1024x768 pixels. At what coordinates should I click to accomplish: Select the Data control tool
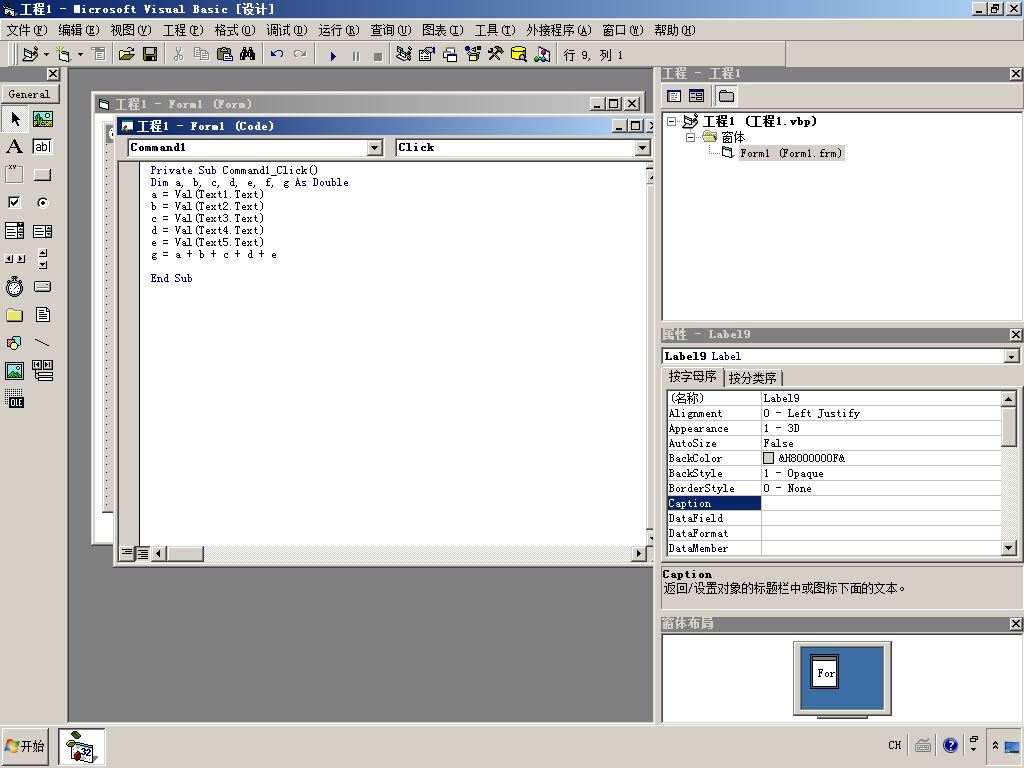click(42, 370)
